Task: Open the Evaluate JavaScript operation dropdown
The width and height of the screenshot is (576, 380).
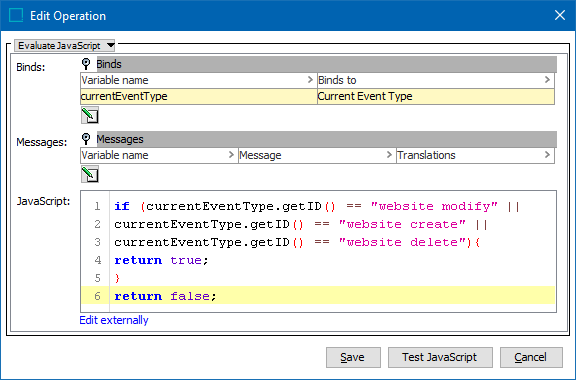Action: pos(65,46)
